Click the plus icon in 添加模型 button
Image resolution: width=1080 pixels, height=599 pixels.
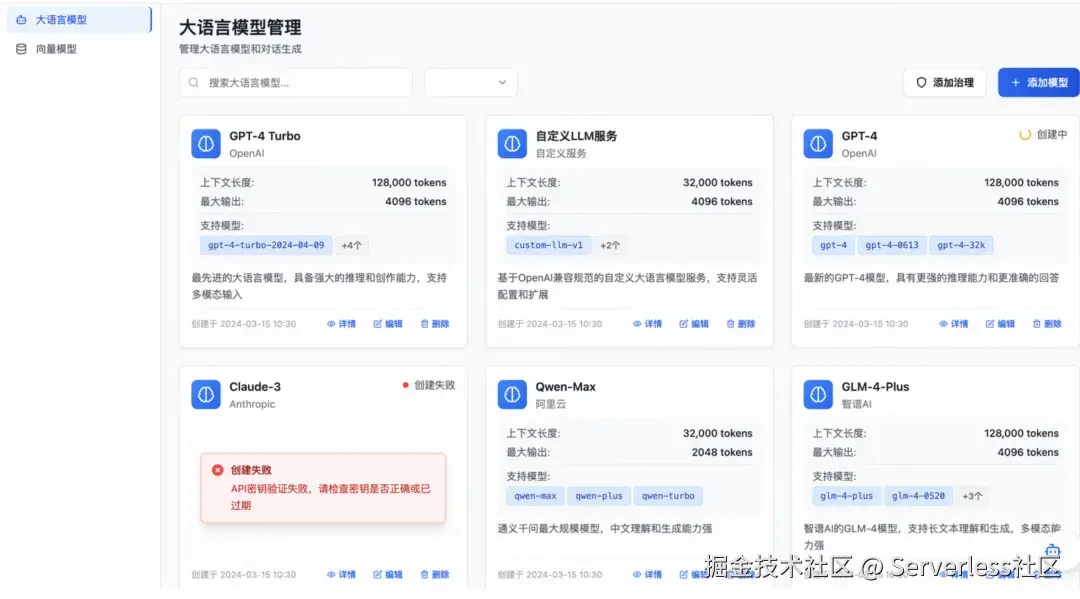point(1015,83)
